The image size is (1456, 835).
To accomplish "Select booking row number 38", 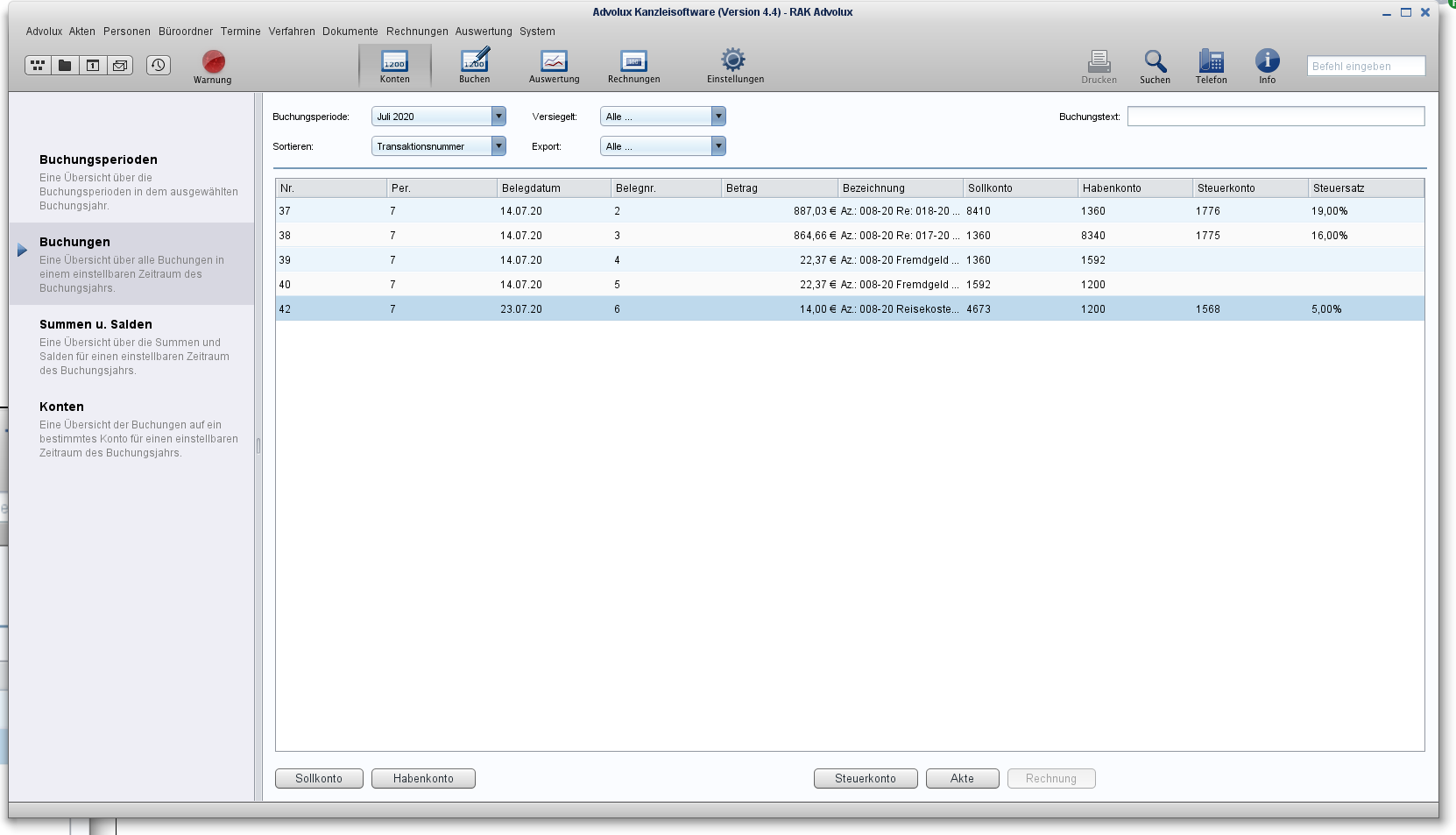I will (x=850, y=236).
